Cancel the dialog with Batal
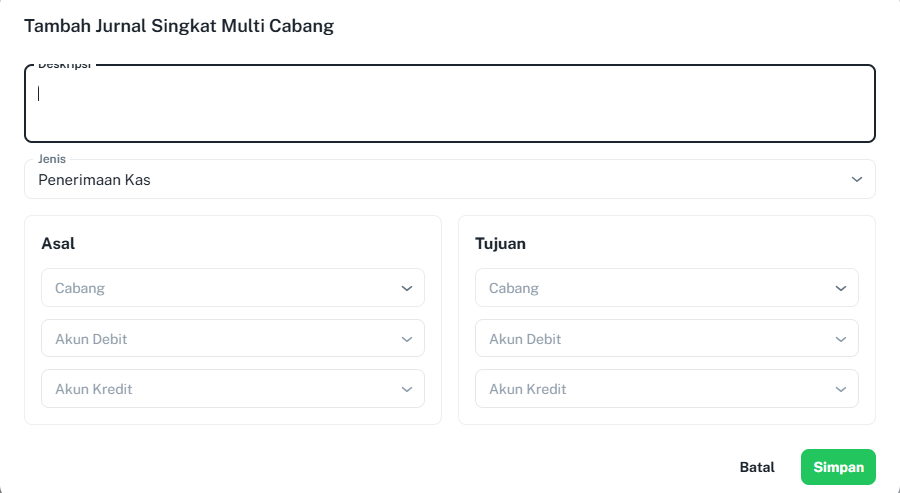The height and width of the screenshot is (493, 900). [757, 467]
